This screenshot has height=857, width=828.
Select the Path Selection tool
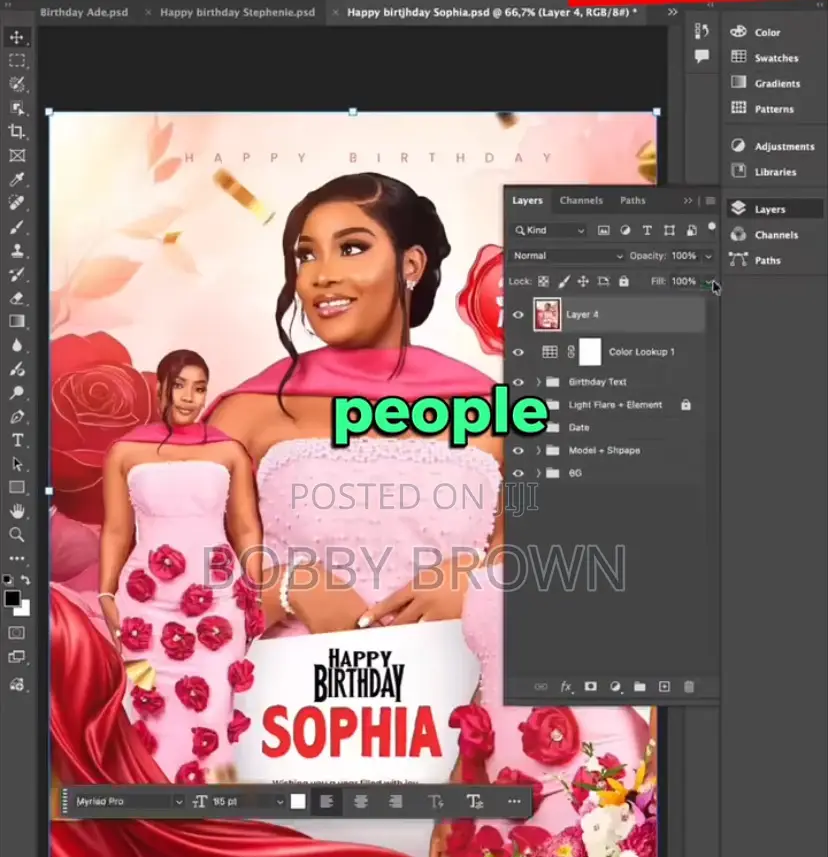click(17, 464)
